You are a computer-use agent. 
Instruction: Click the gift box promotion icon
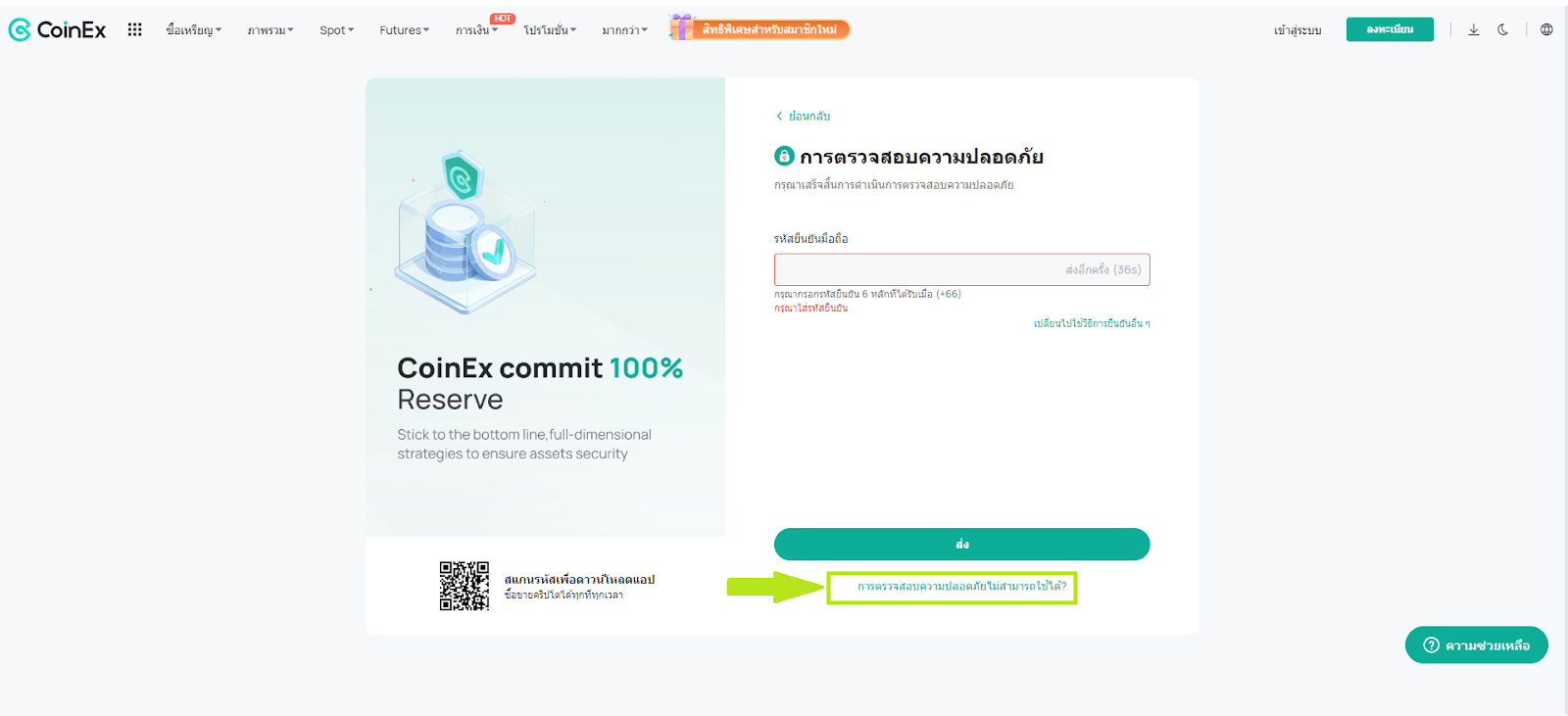coord(681,27)
